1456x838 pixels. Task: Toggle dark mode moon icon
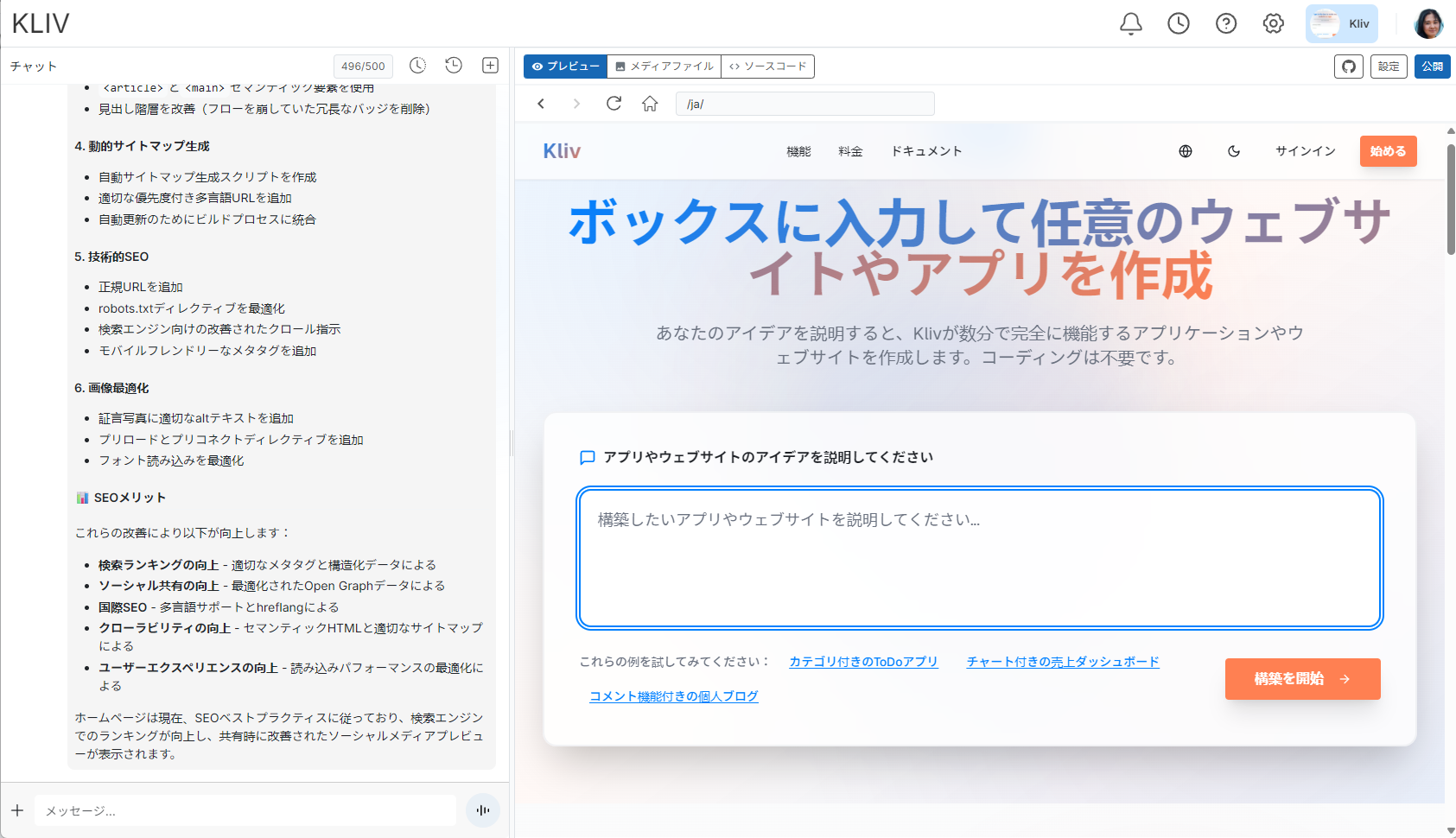click(1234, 151)
